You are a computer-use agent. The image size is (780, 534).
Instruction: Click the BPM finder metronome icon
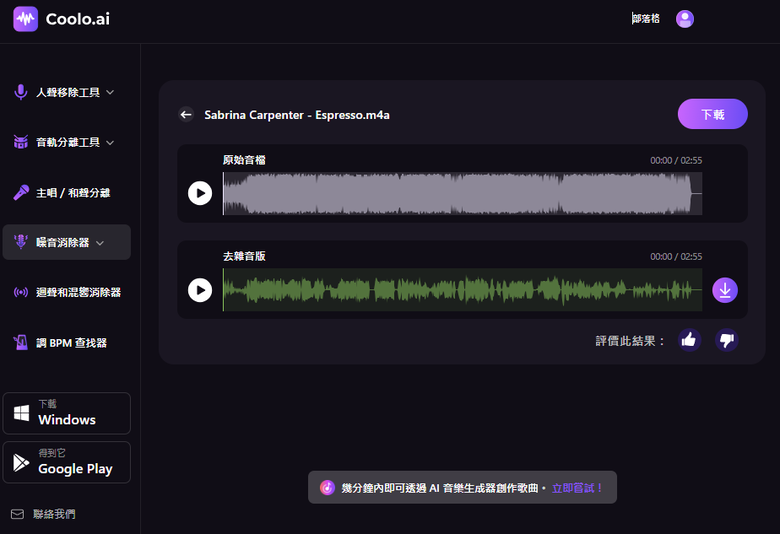(20, 342)
